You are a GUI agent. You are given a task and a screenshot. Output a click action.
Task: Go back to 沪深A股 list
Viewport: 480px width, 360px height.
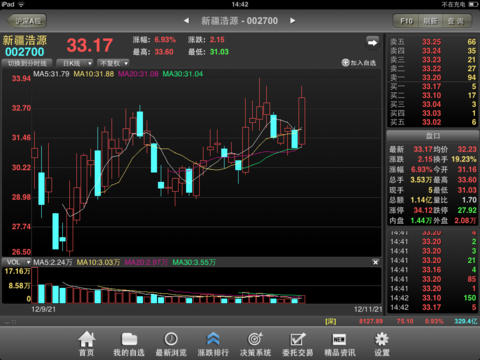[27, 21]
